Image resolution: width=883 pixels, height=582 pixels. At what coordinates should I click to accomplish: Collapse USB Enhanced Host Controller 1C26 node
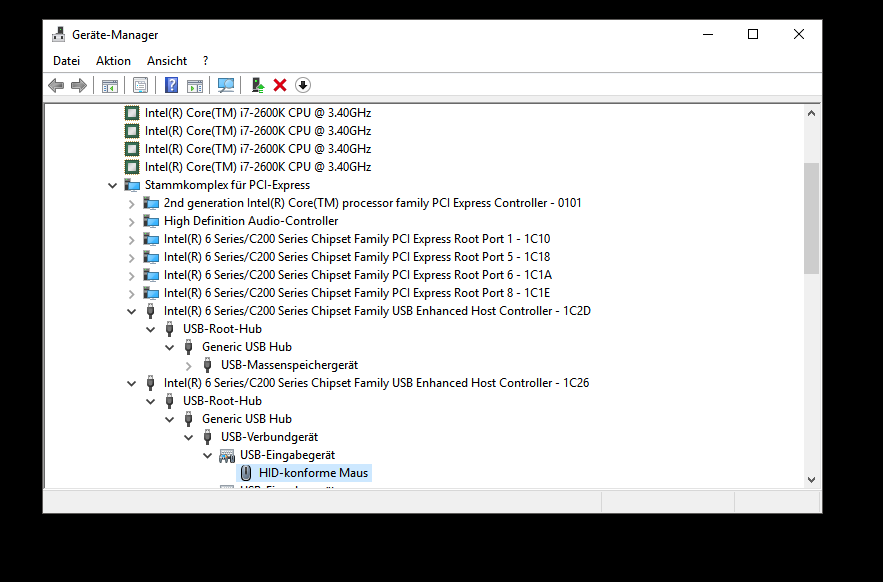point(131,384)
